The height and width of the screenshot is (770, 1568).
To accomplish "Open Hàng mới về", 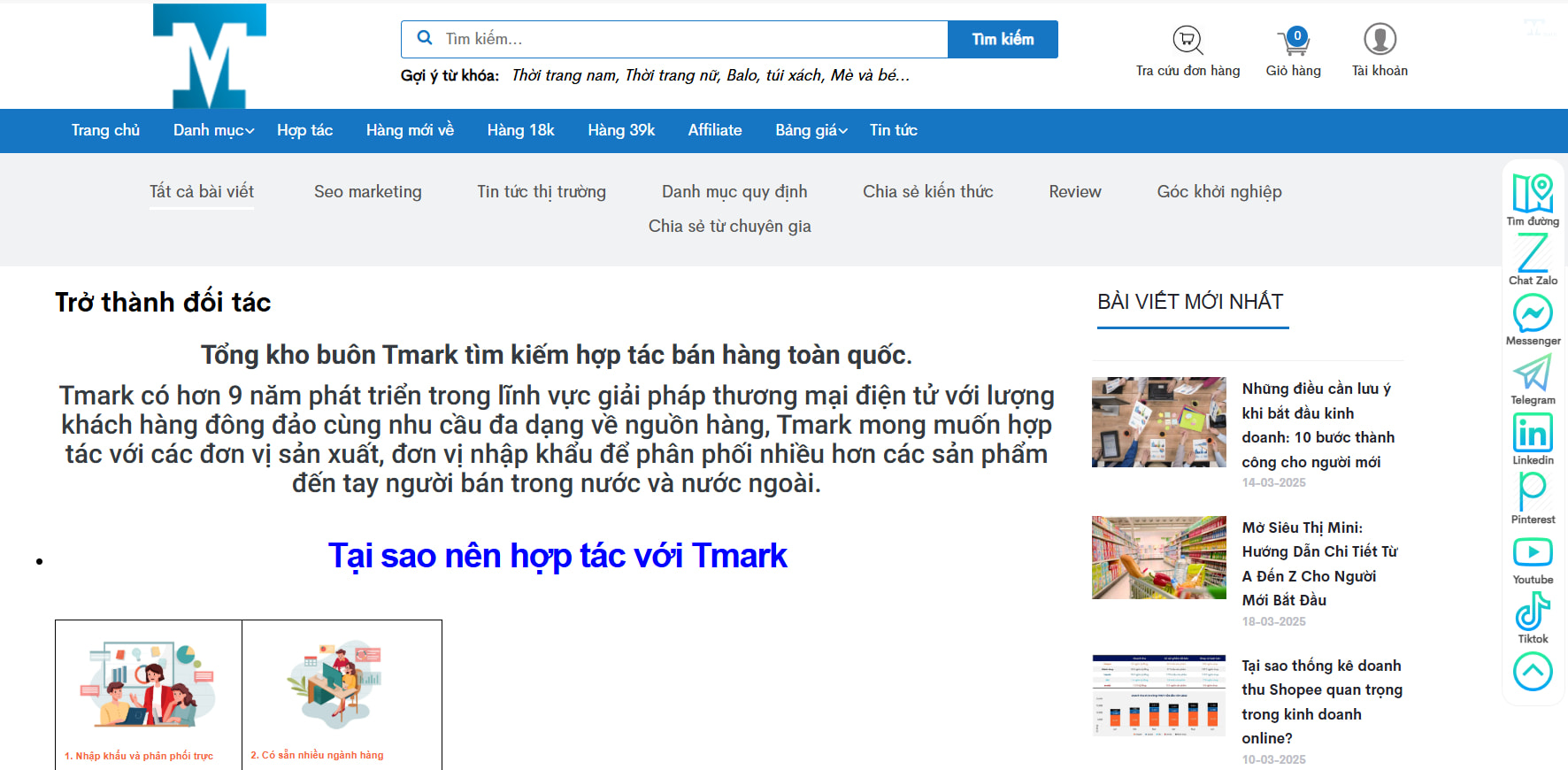I will click(x=410, y=130).
